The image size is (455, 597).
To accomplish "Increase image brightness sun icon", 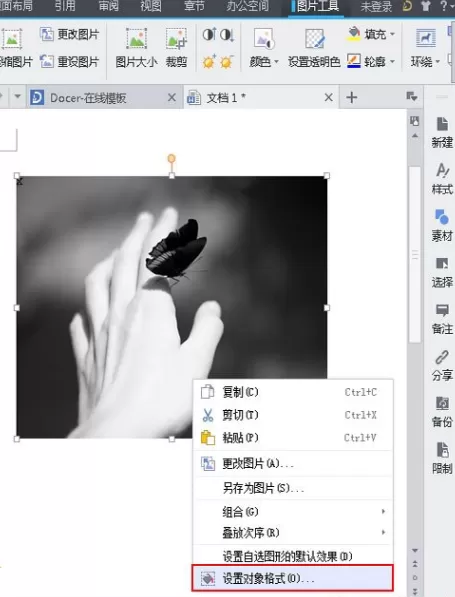I will coord(209,61).
